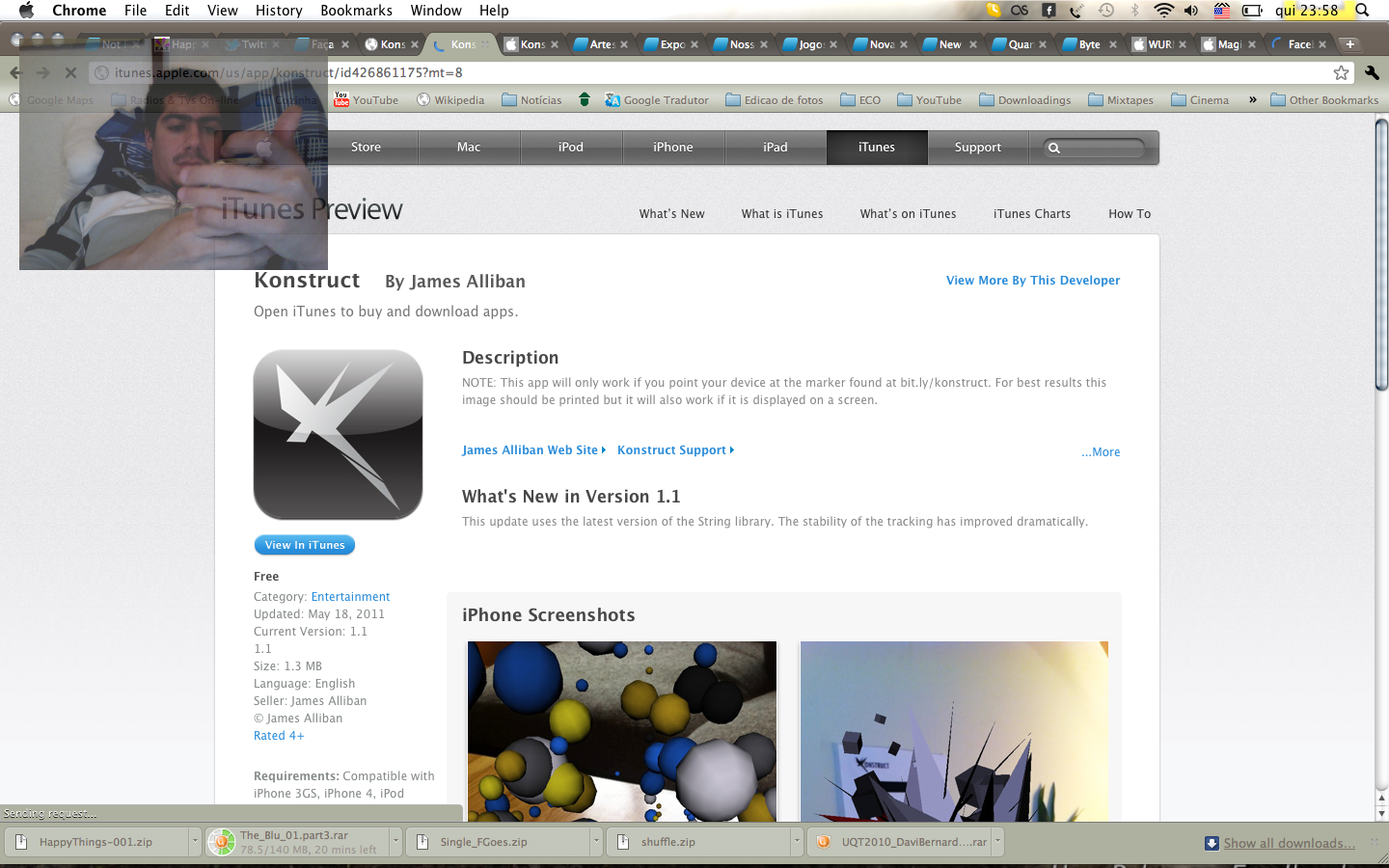1389x868 pixels.
Task: Open options arrow for UQT2010_DaviBernard download
Action: 997,842
